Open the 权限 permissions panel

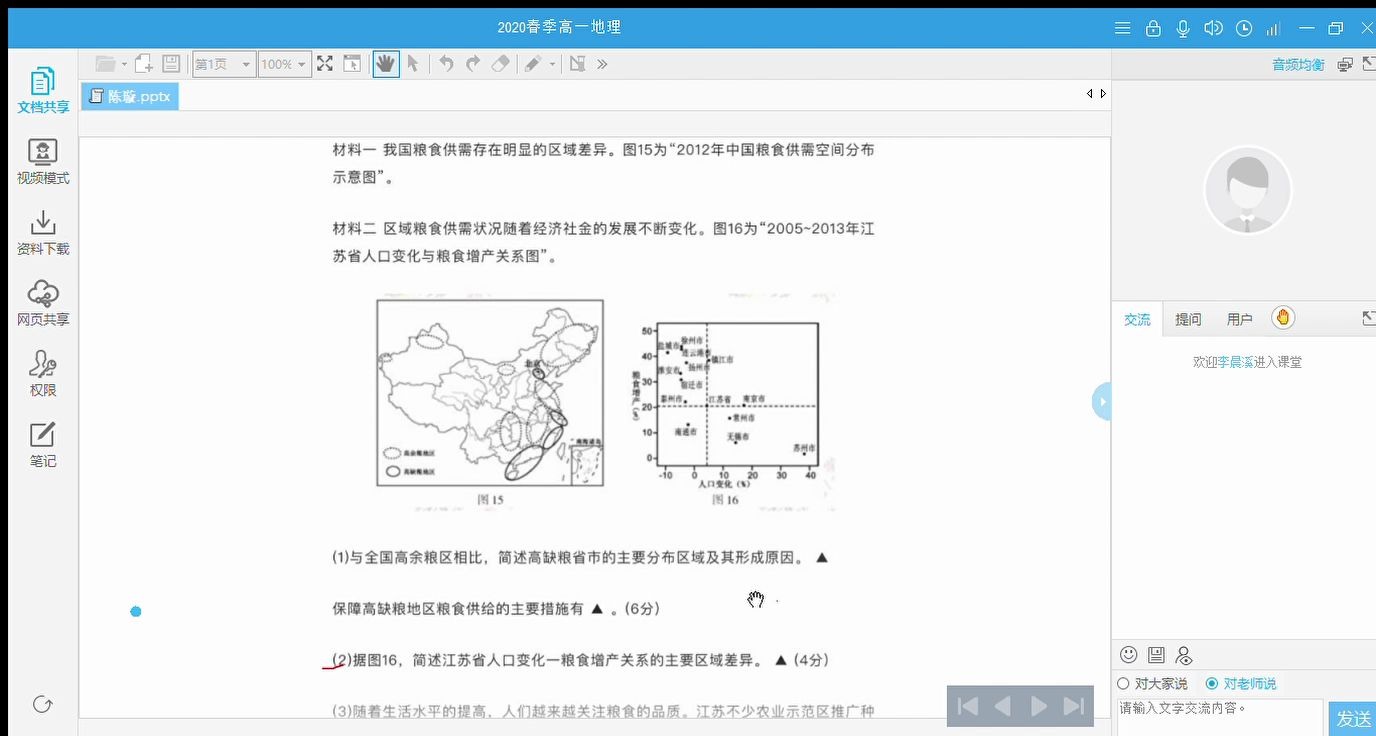point(43,374)
